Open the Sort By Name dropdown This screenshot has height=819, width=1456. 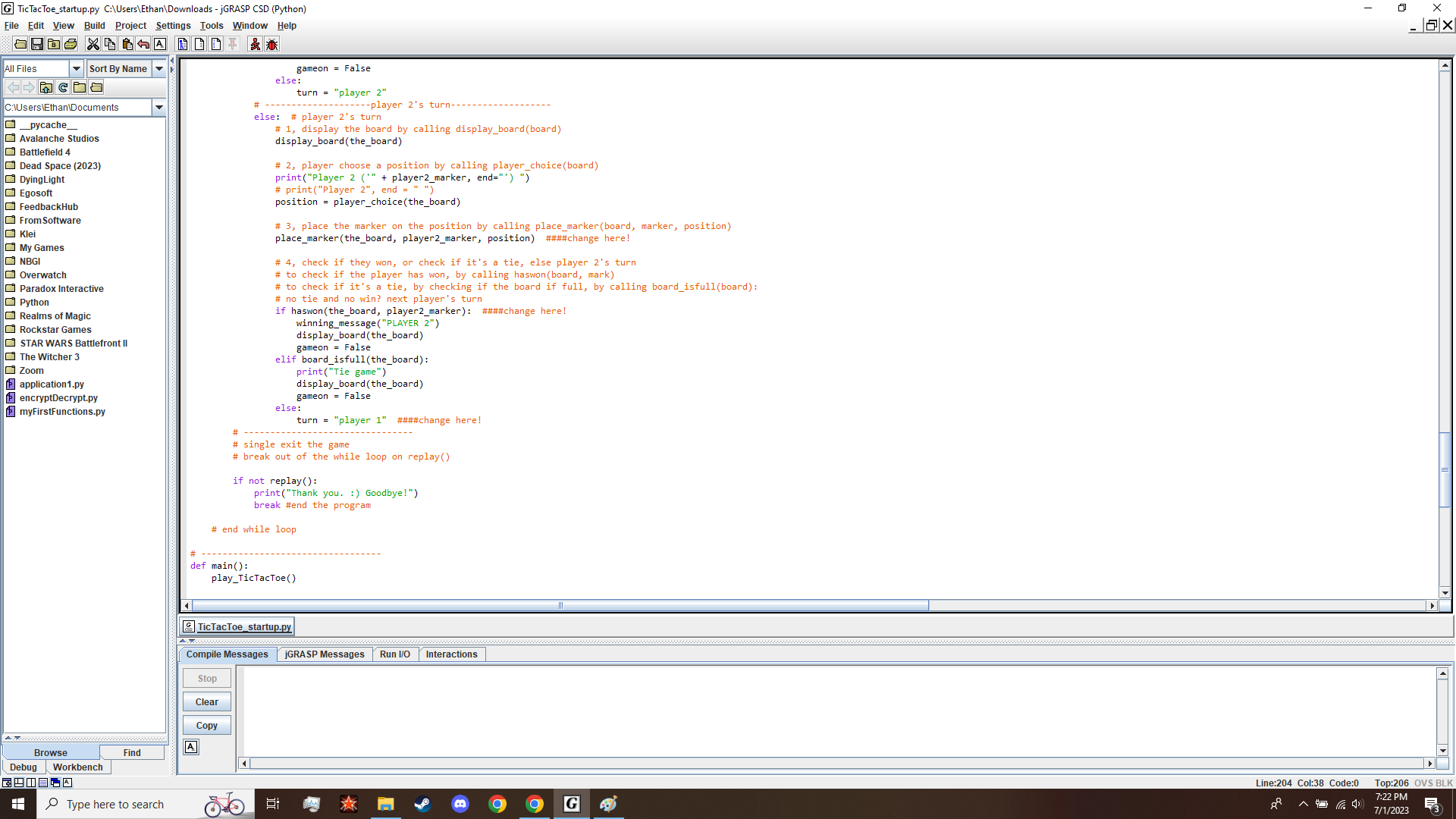coord(158,68)
